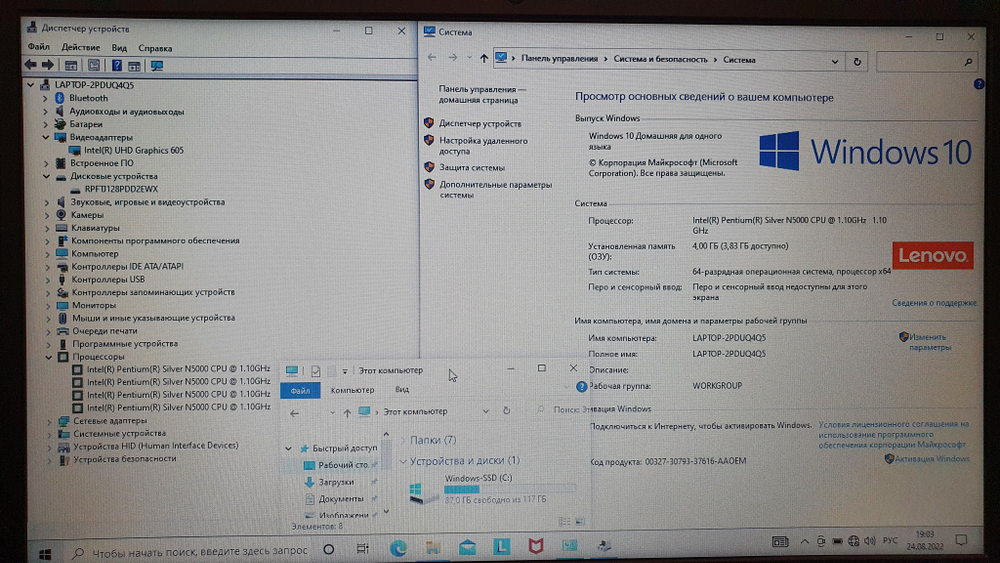Expand the Мониторы category
Image resolution: width=1000 pixels, height=563 pixels.
[x=48, y=305]
